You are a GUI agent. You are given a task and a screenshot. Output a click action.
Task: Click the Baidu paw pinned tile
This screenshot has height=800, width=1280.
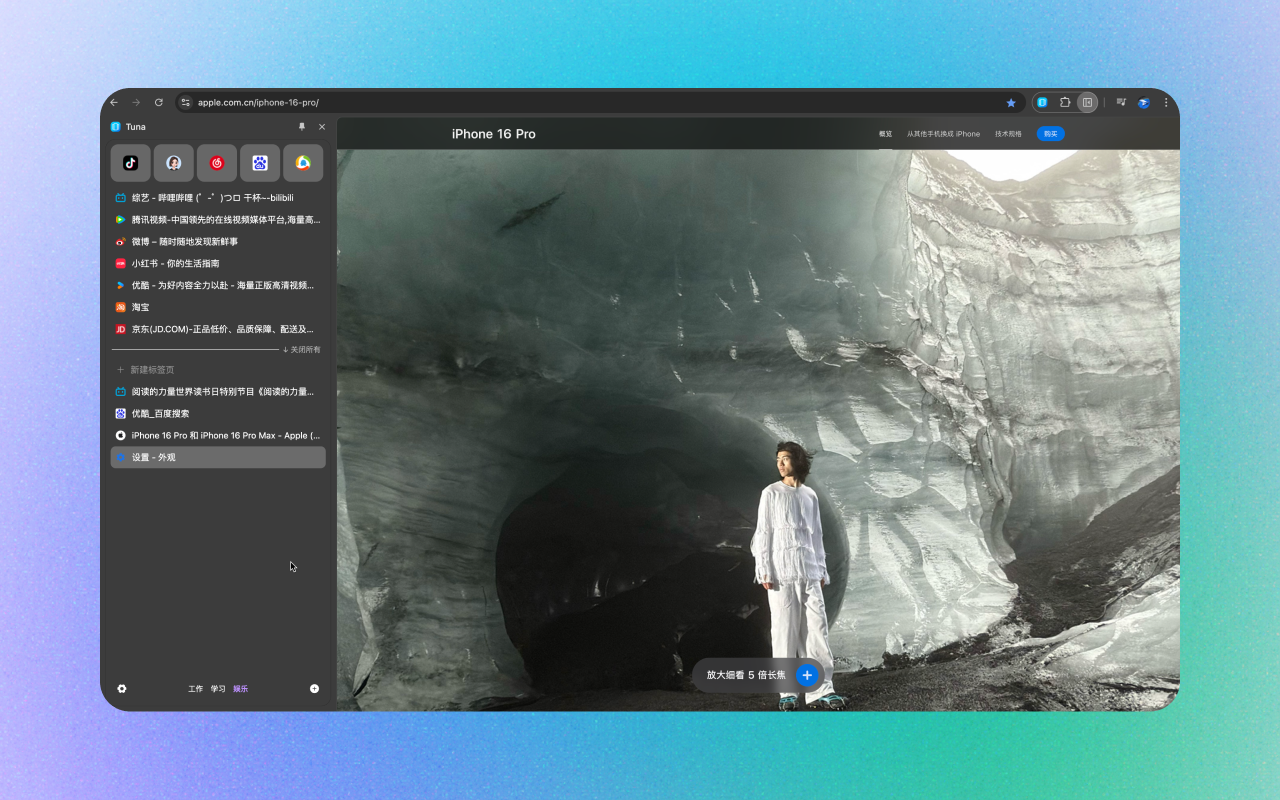pos(260,163)
